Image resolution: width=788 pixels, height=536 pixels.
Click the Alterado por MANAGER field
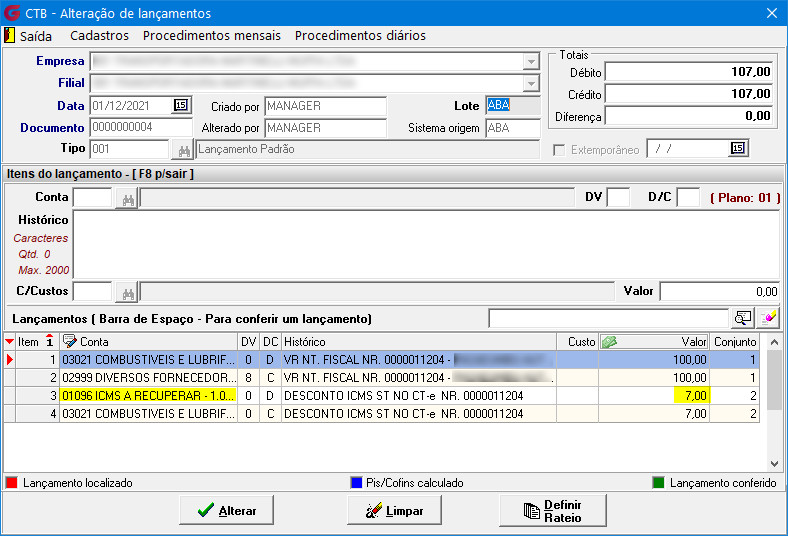[x=325, y=128]
